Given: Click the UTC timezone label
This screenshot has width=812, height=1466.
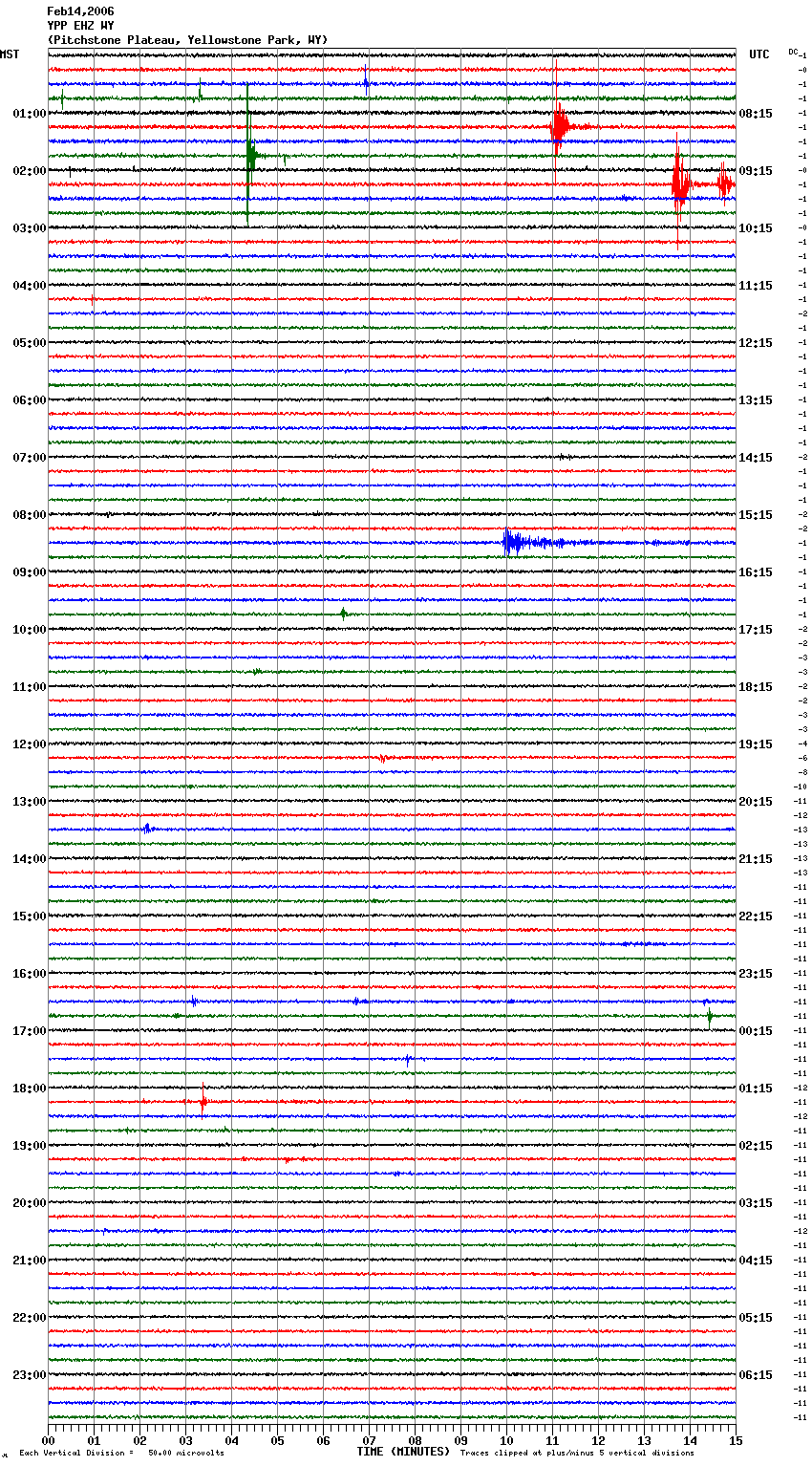Looking at the screenshot, I should 759,54.
